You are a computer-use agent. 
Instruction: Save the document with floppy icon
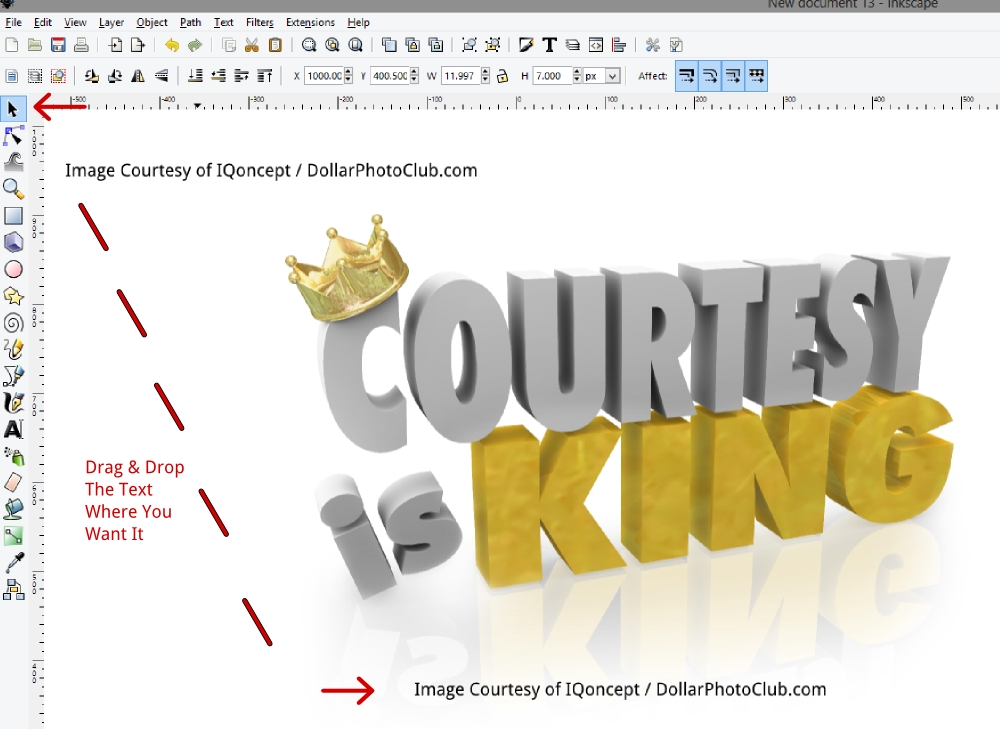point(58,45)
